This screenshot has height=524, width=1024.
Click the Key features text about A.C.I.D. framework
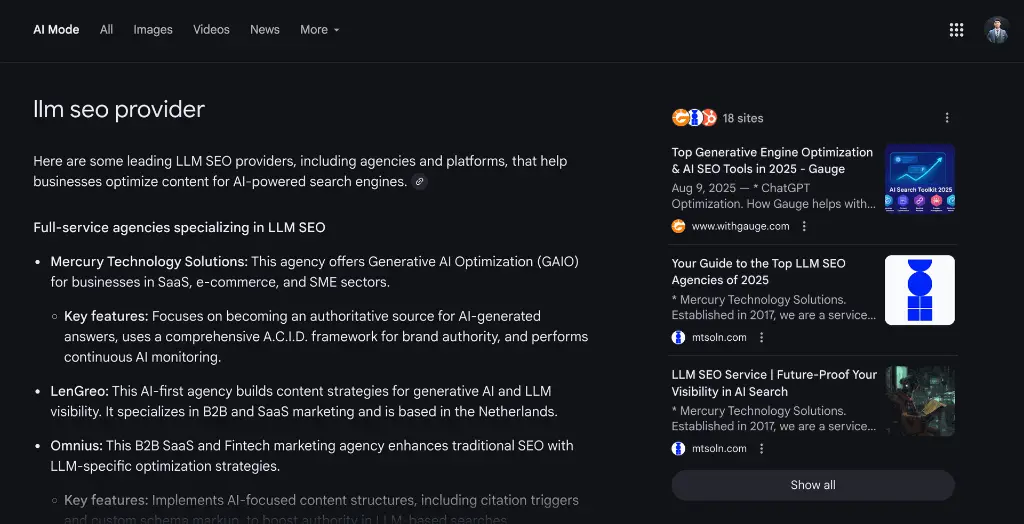coord(326,336)
